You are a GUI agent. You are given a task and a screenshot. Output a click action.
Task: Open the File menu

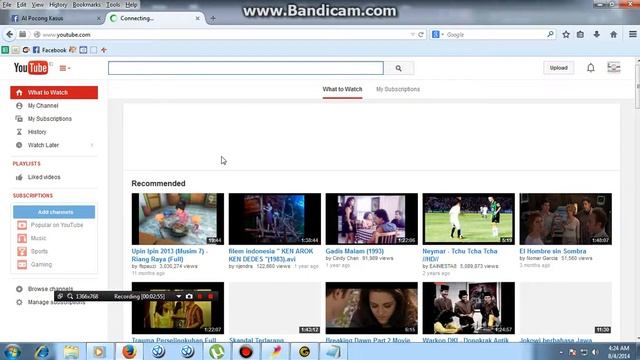[7, 5]
